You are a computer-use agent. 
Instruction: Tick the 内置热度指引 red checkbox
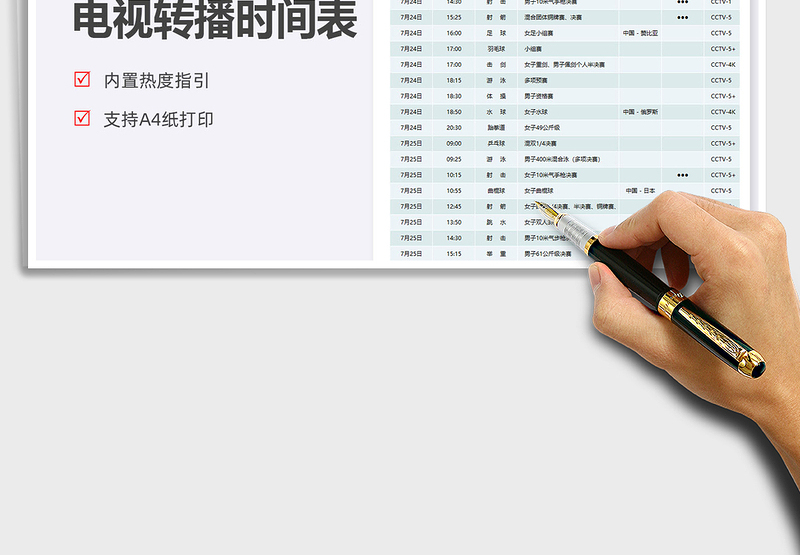tap(82, 79)
